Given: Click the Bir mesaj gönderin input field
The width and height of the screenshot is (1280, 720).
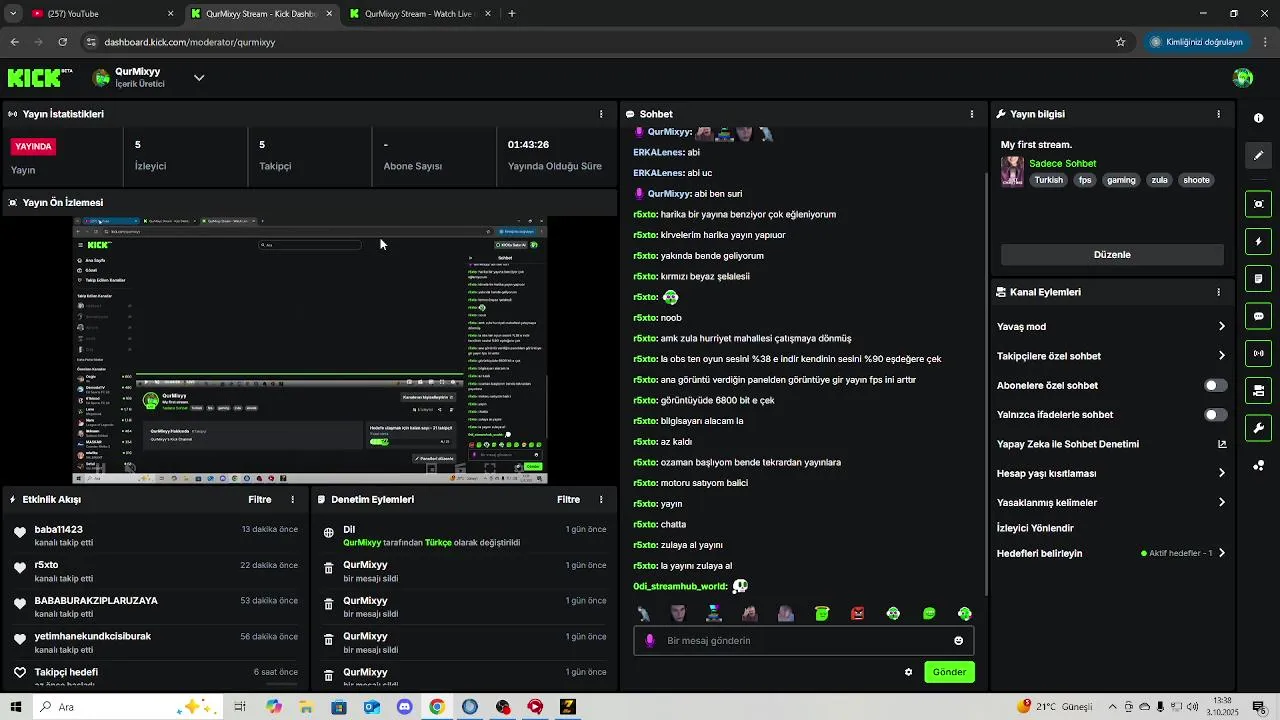Looking at the screenshot, I should tap(804, 641).
